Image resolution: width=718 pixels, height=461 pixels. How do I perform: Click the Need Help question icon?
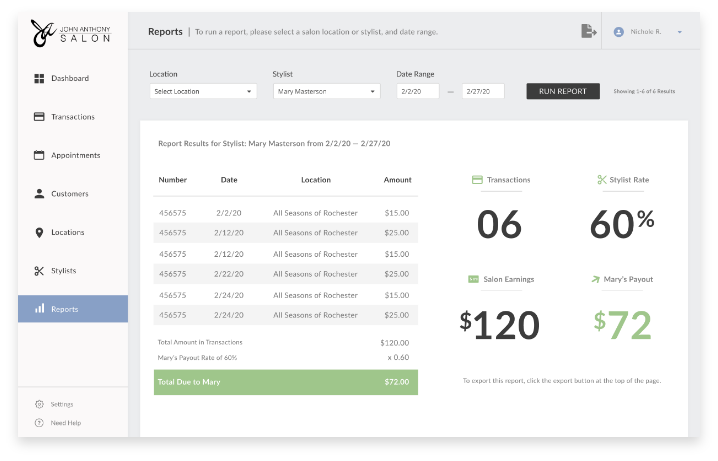39,423
